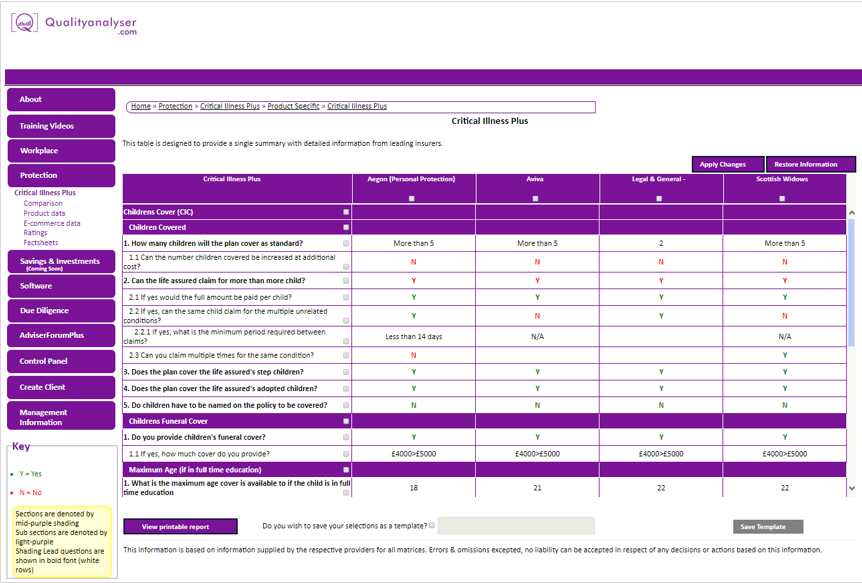Screen dimensions: 862x583
Task: Tick checkbox for children's funeral cover question
Action: [346, 437]
